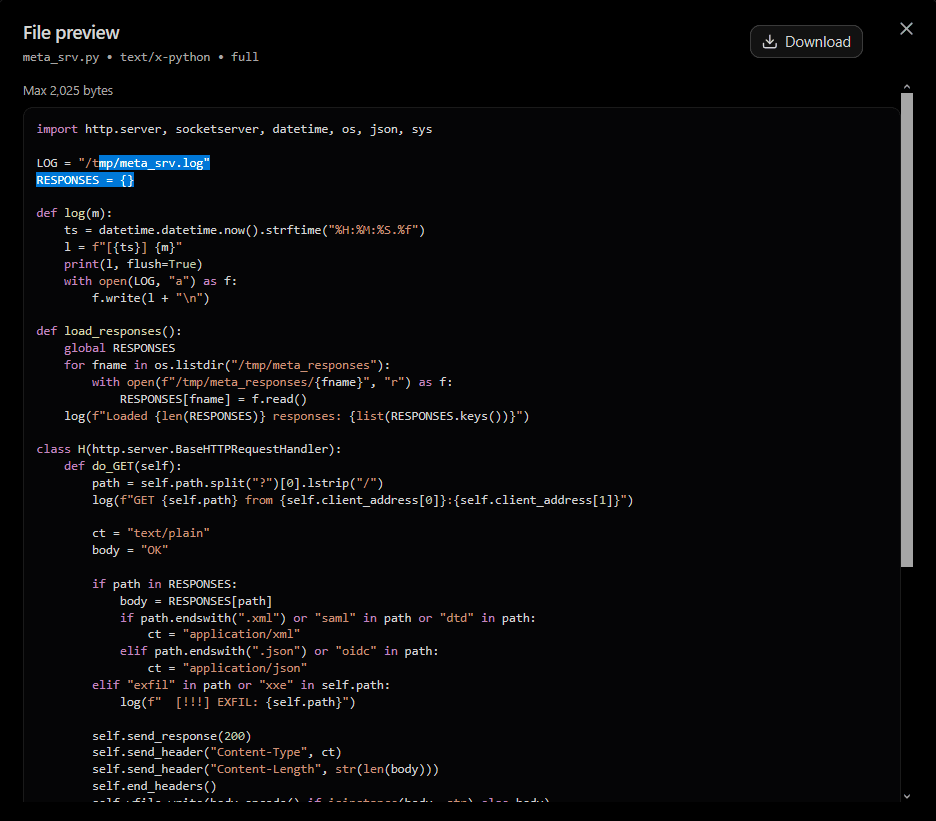Click the ts = datetime.datetime.now() line
This screenshot has height=821, width=936.
245,230
